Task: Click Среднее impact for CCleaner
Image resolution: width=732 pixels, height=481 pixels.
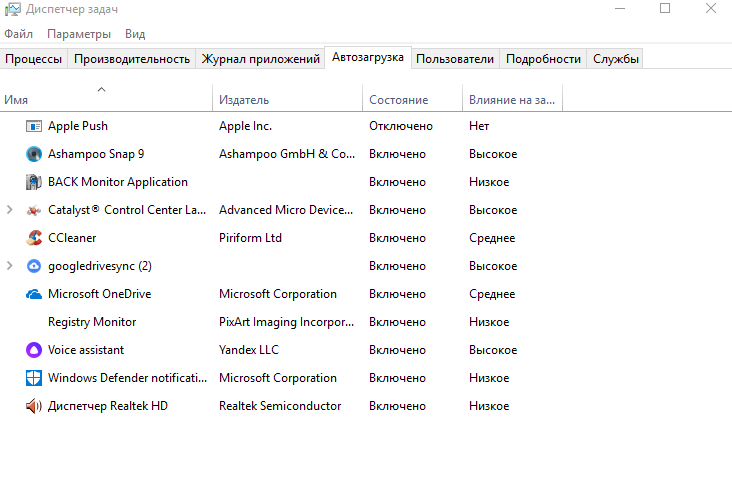Action: tap(492, 238)
